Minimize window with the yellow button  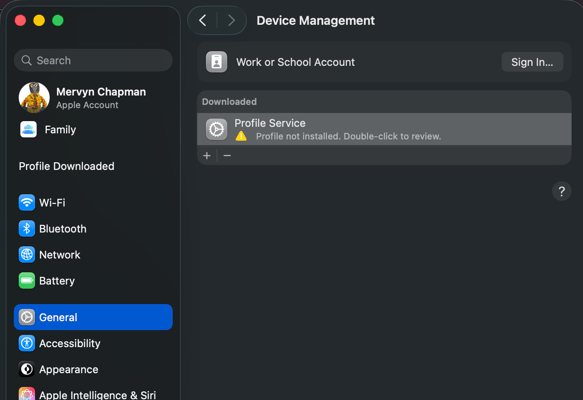click(39, 20)
